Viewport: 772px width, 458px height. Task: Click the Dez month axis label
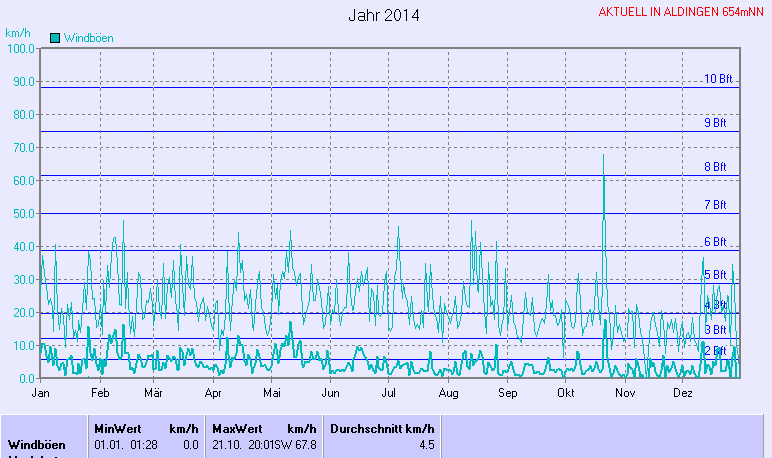tap(683, 394)
